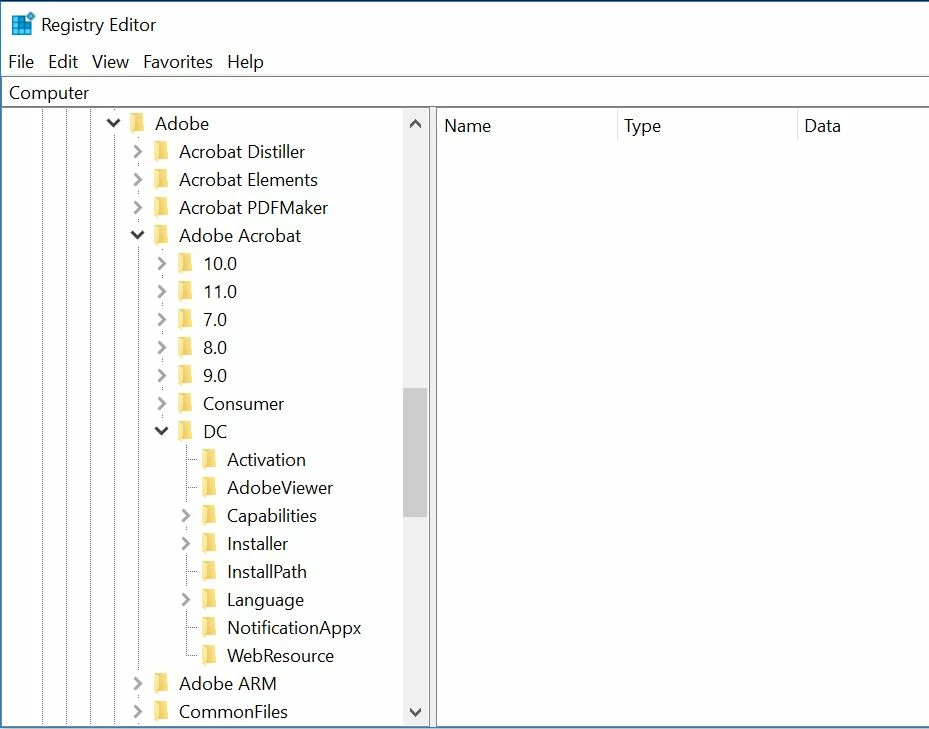Screen dimensions: 929x729
Task: Open the Help menu
Action: (x=245, y=62)
